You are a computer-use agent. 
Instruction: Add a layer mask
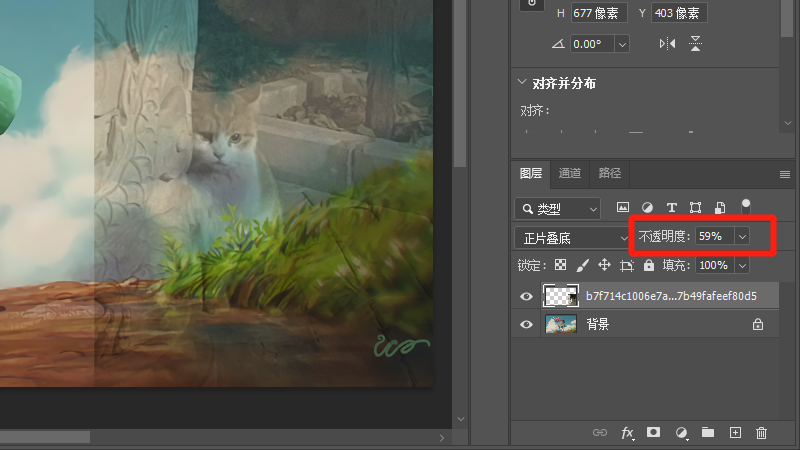tap(653, 433)
